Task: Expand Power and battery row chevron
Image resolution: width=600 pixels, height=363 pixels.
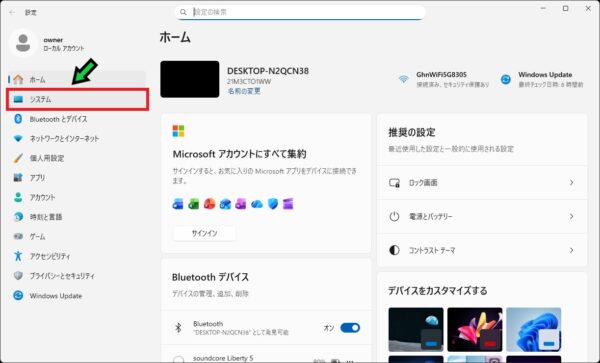Action: click(x=571, y=216)
